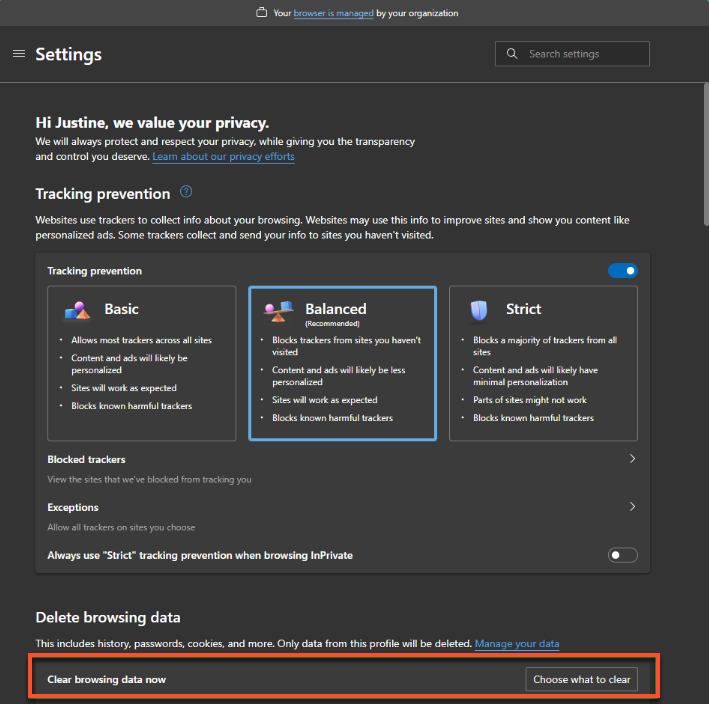Enable Always use Strict InPrivate toggle
The height and width of the screenshot is (704, 709).
[x=623, y=555]
